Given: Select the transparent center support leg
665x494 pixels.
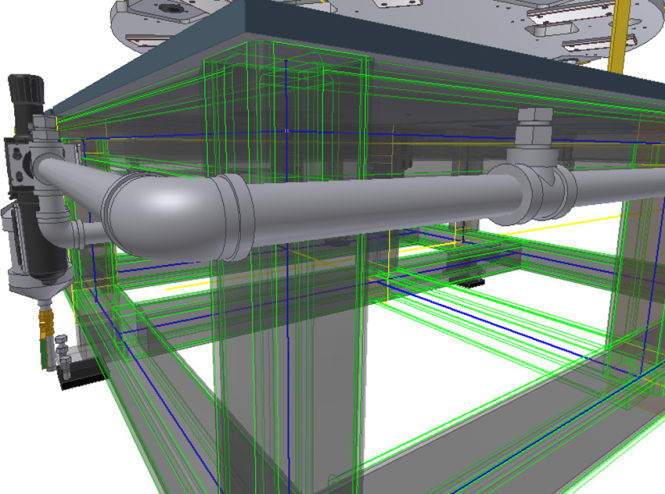Looking at the screenshot, I should tap(288, 271).
